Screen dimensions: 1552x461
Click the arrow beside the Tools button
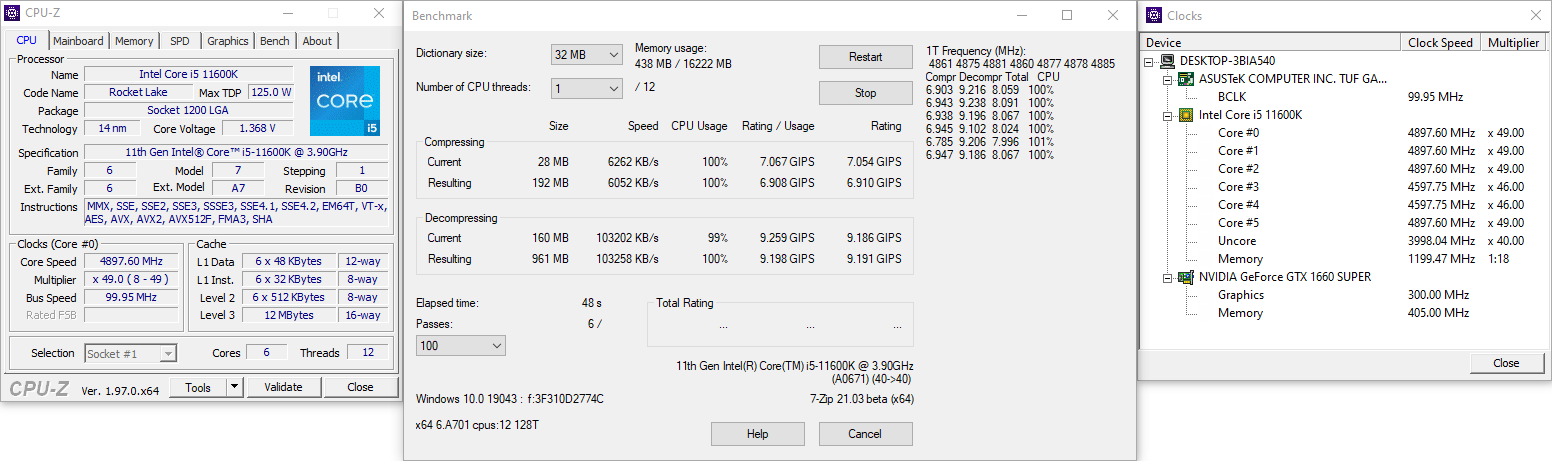[234, 387]
